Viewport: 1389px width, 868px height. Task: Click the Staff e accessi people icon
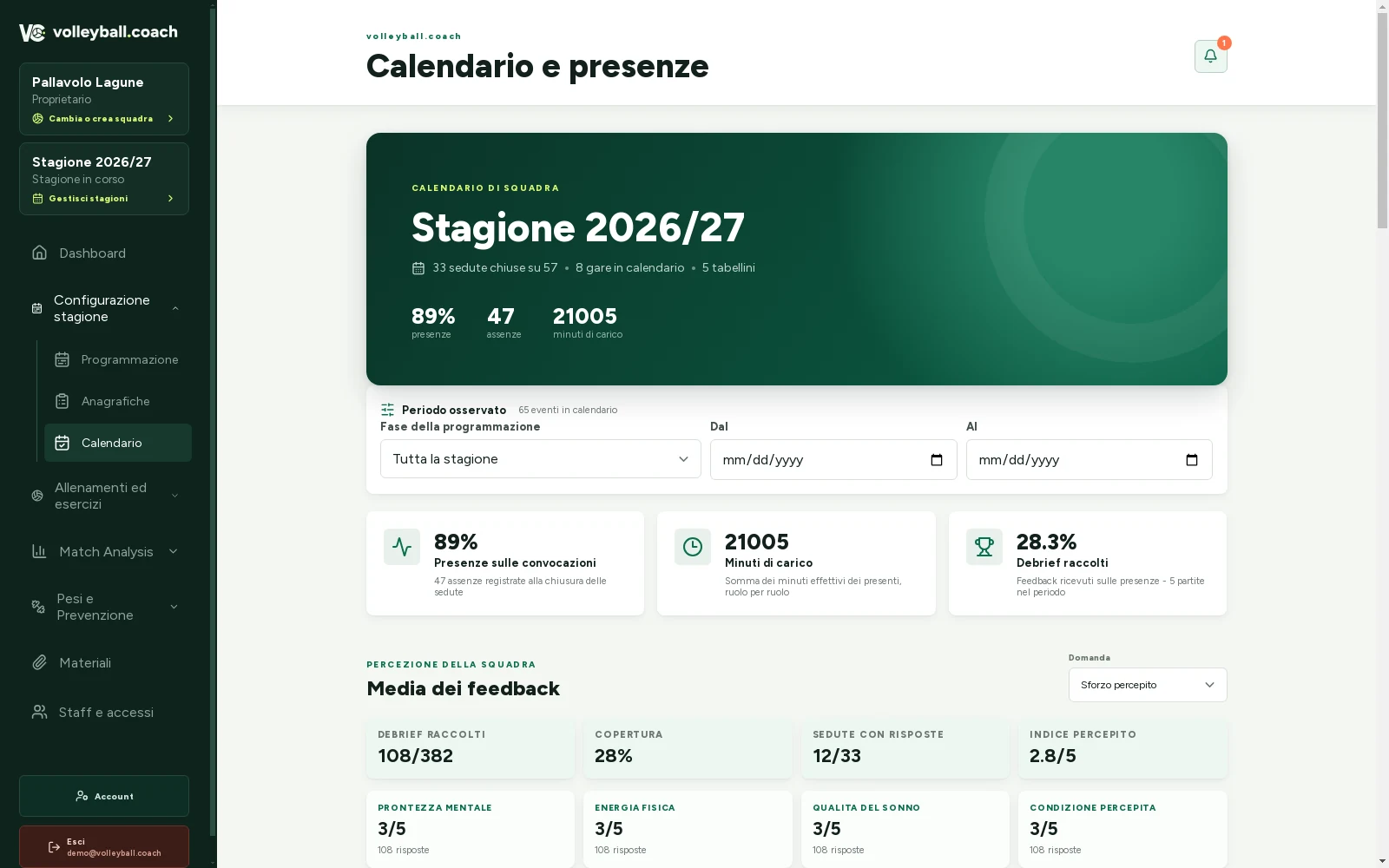pos(39,712)
